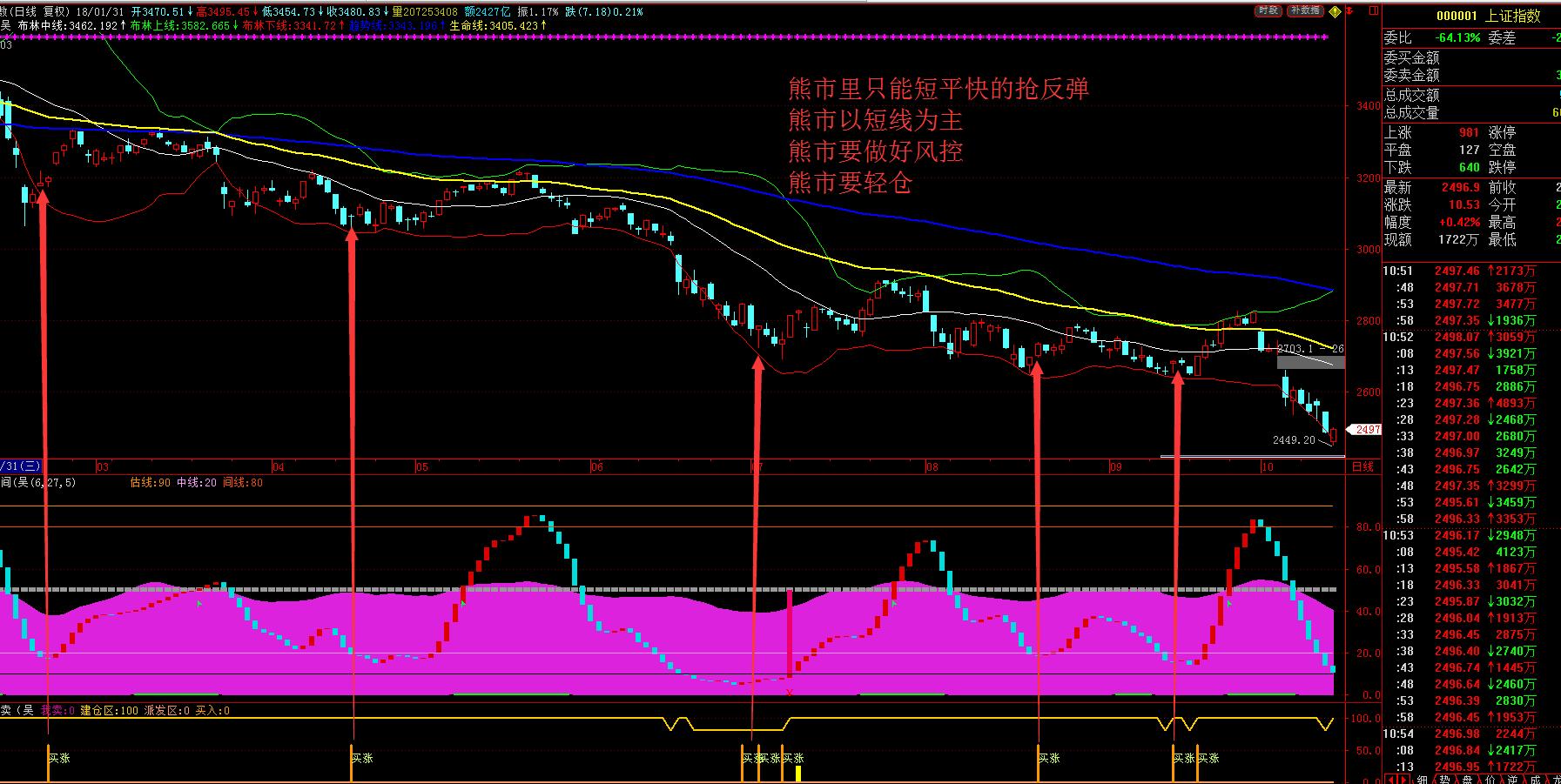The image size is (1561, 784).
Task: Select the 10:54 tick row 2496.98
Action: click(x=1471, y=734)
